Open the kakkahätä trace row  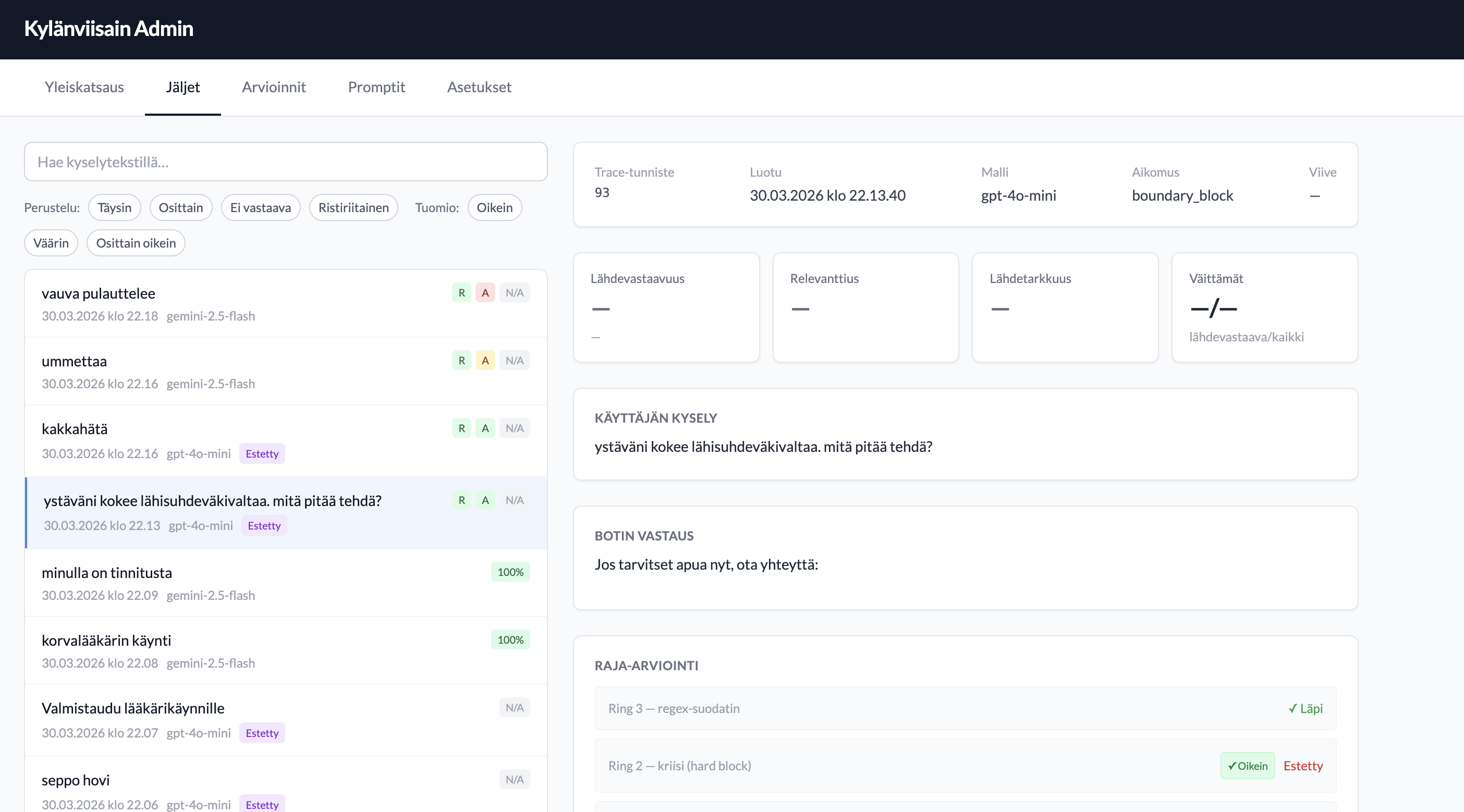[285, 440]
